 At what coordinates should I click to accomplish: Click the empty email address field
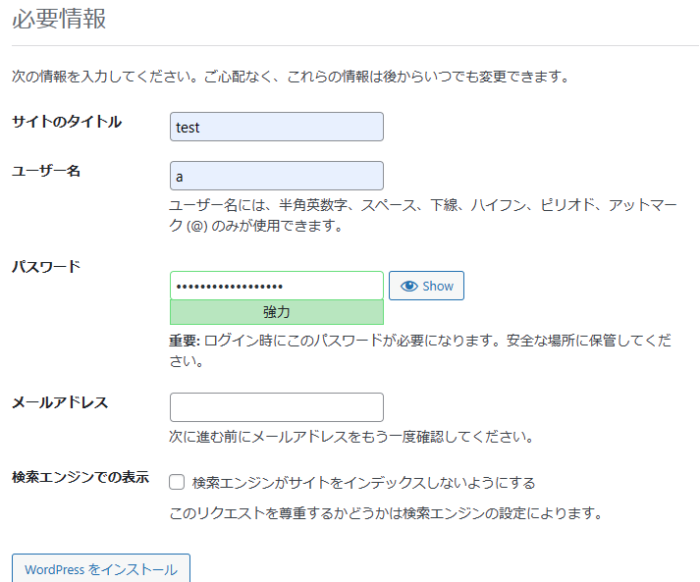[x=277, y=407]
